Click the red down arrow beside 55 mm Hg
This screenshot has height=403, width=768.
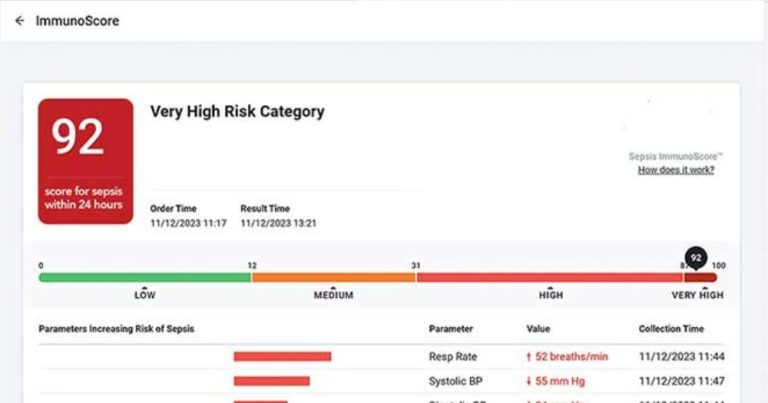click(x=529, y=381)
